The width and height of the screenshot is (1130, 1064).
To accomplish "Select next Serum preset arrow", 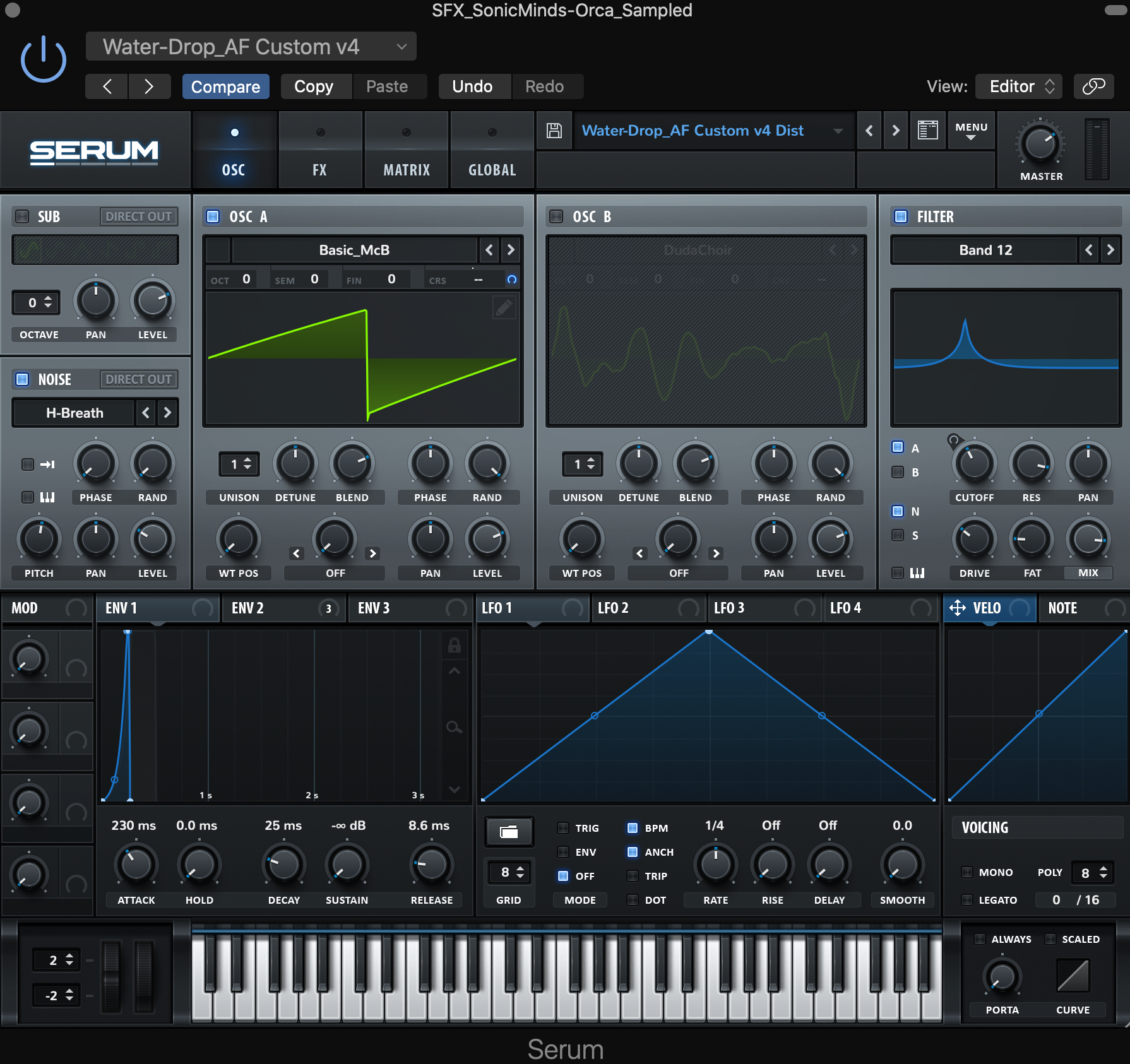I will pos(895,131).
